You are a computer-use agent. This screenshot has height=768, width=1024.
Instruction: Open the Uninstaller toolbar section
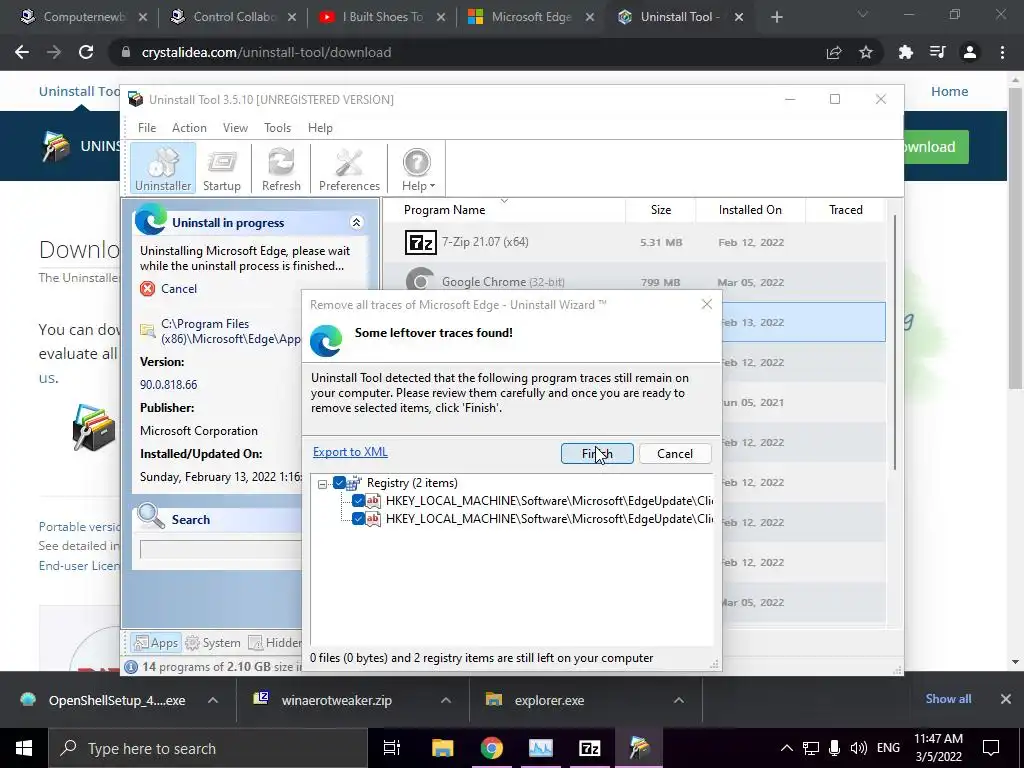[163, 168]
